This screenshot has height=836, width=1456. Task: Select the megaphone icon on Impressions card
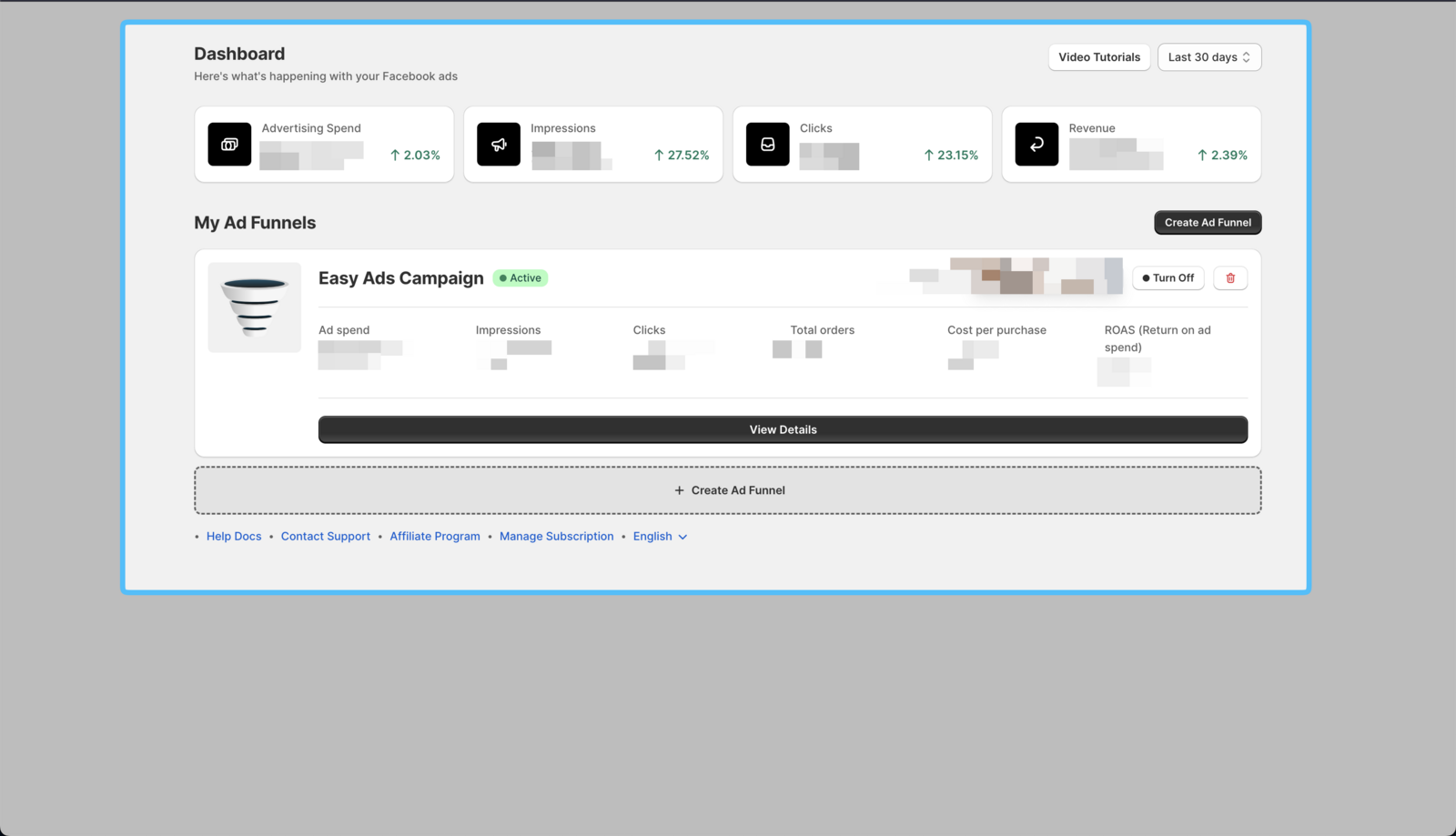tap(498, 144)
